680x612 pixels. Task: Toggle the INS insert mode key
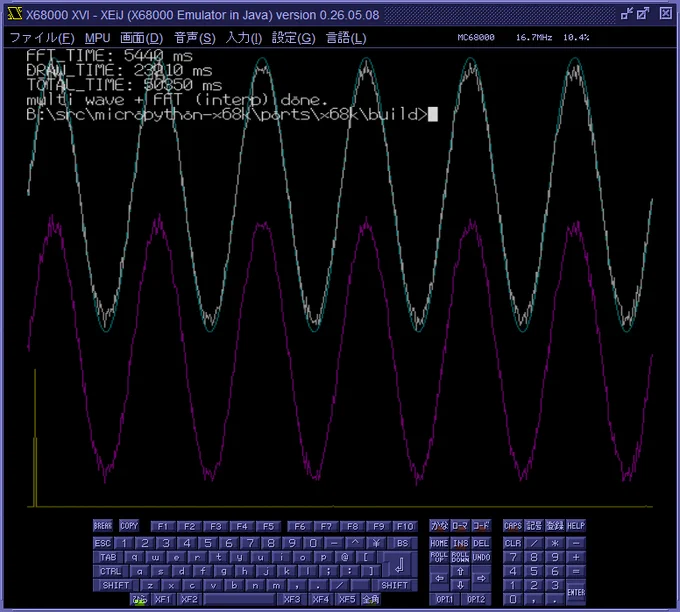point(460,543)
